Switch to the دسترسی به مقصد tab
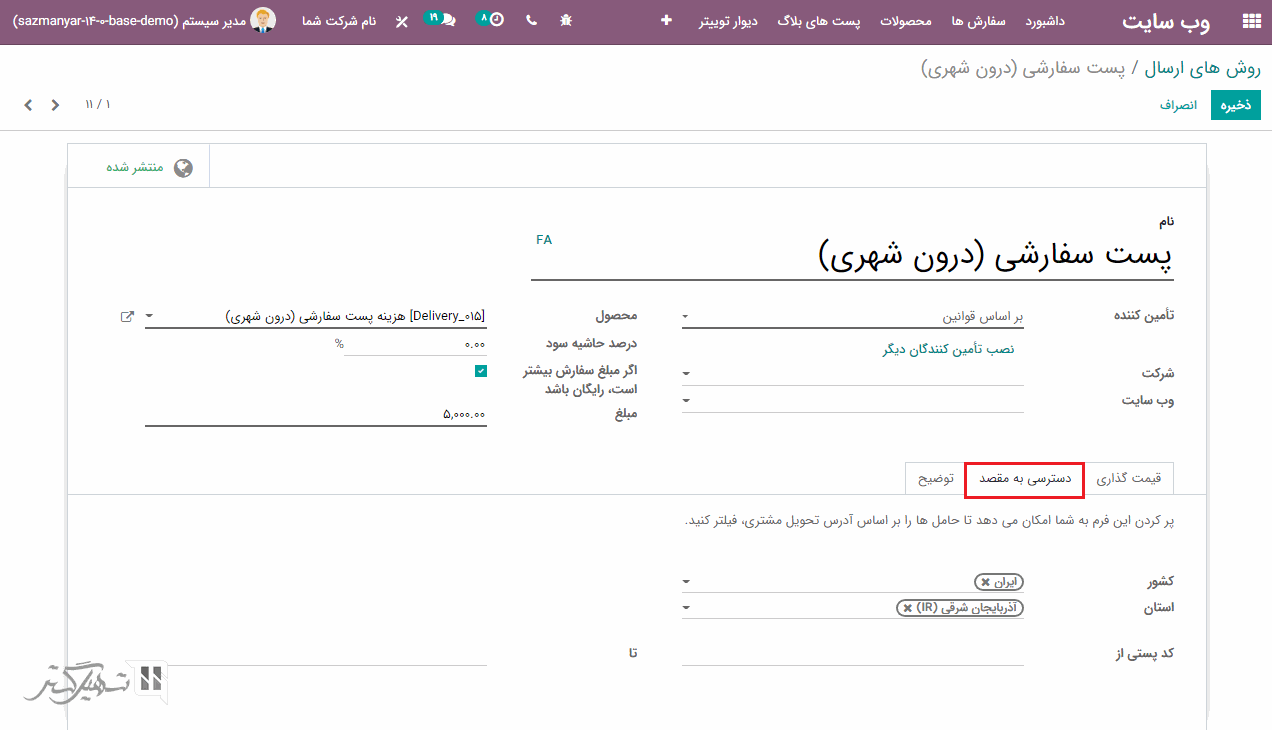Screen dimensions: 1272x730 pyautogui.click(x=1025, y=479)
